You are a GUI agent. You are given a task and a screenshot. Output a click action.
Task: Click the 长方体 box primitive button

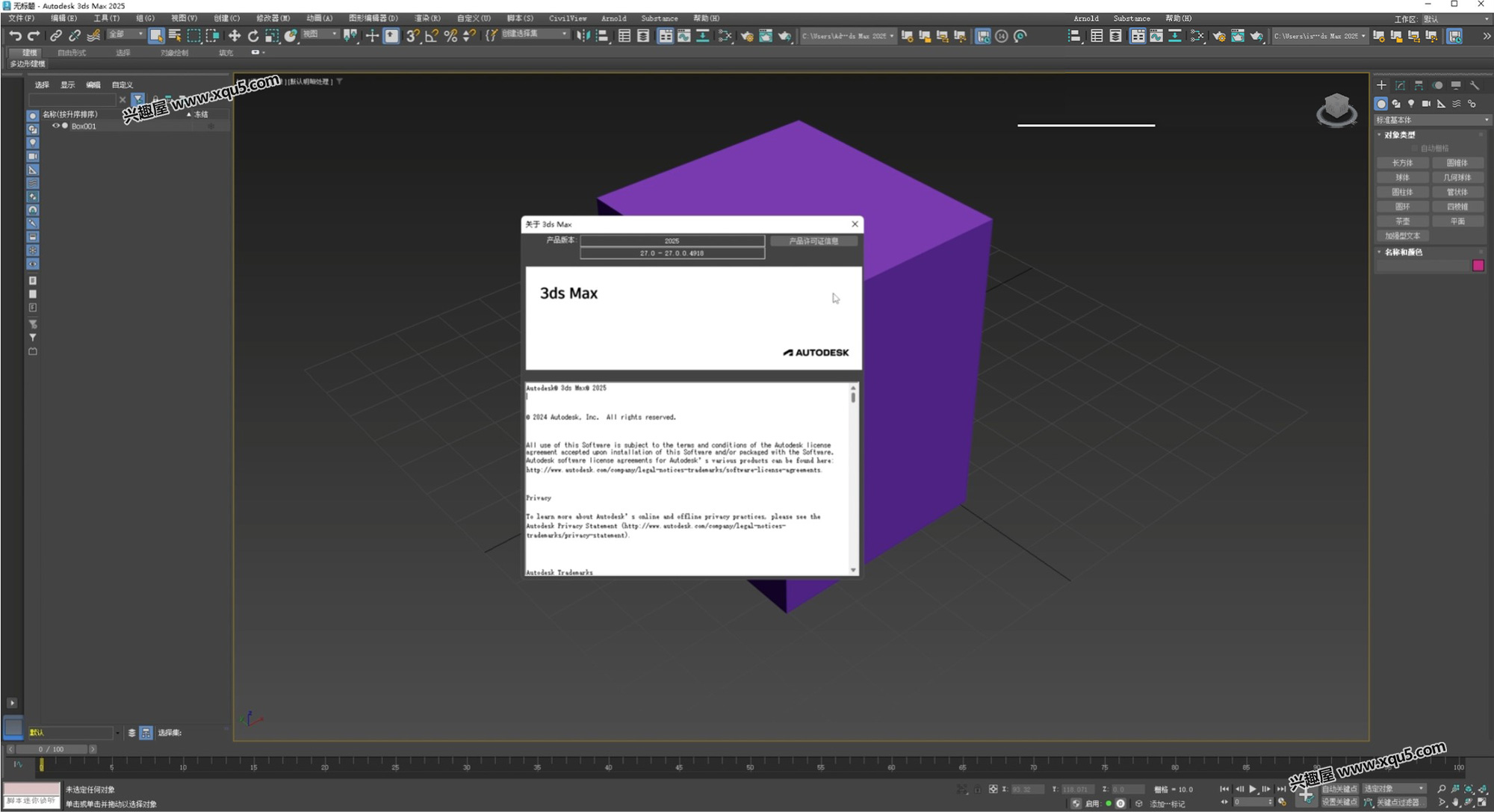click(x=1402, y=163)
